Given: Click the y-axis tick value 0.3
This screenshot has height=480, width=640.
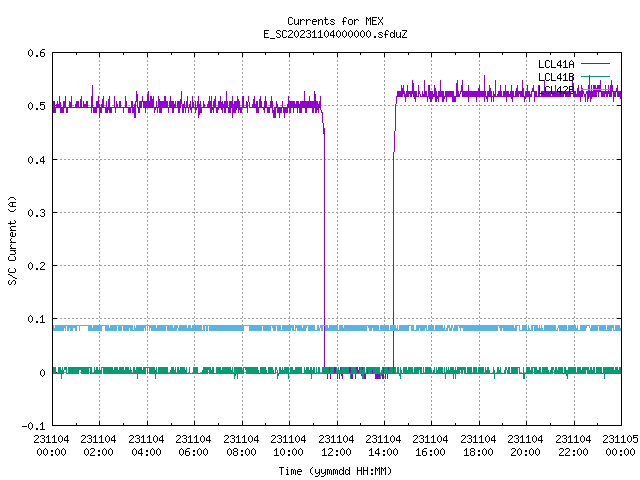Looking at the screenshot, I should point(36,213).
